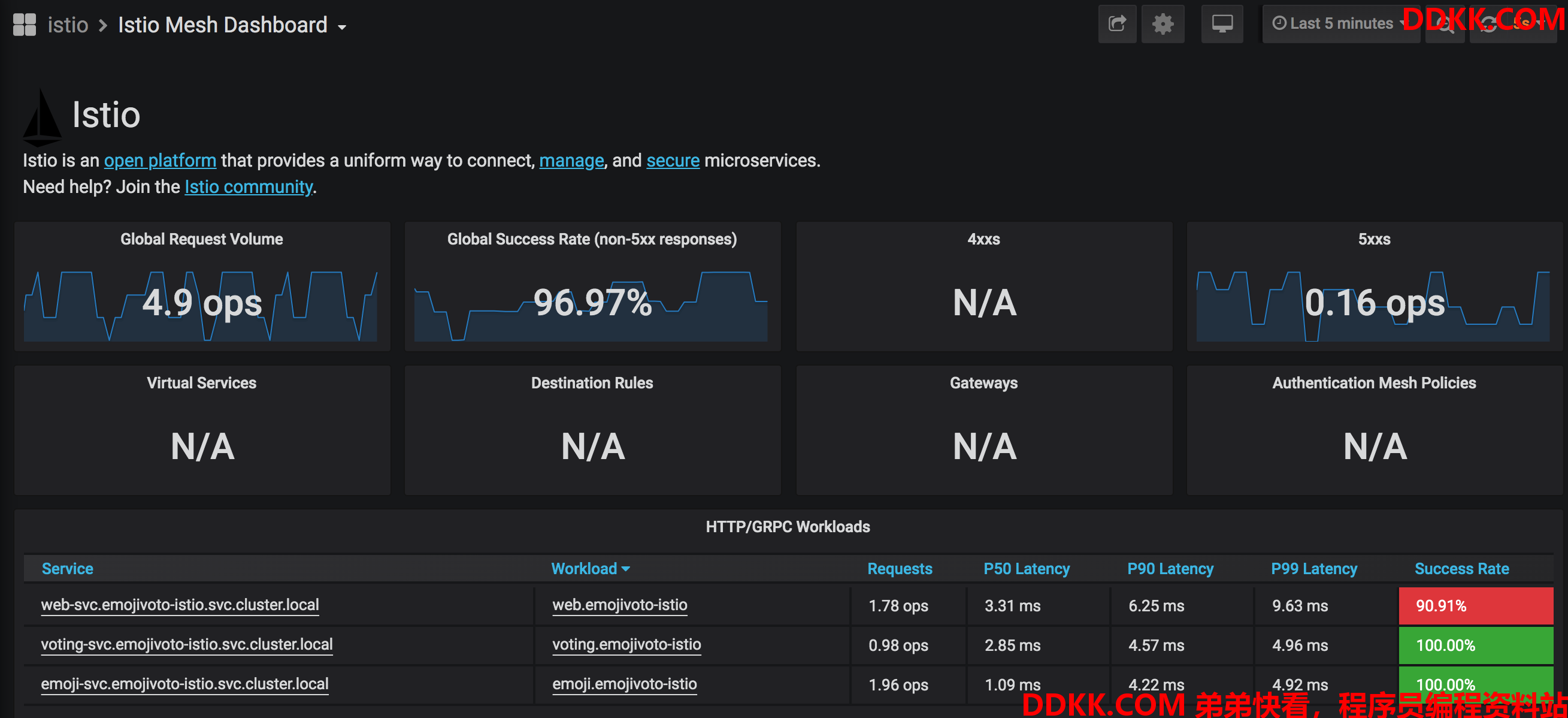Sort table by Service column
Screen dimensions: 1568x718
pyautogui.click(x=67, y=569)
